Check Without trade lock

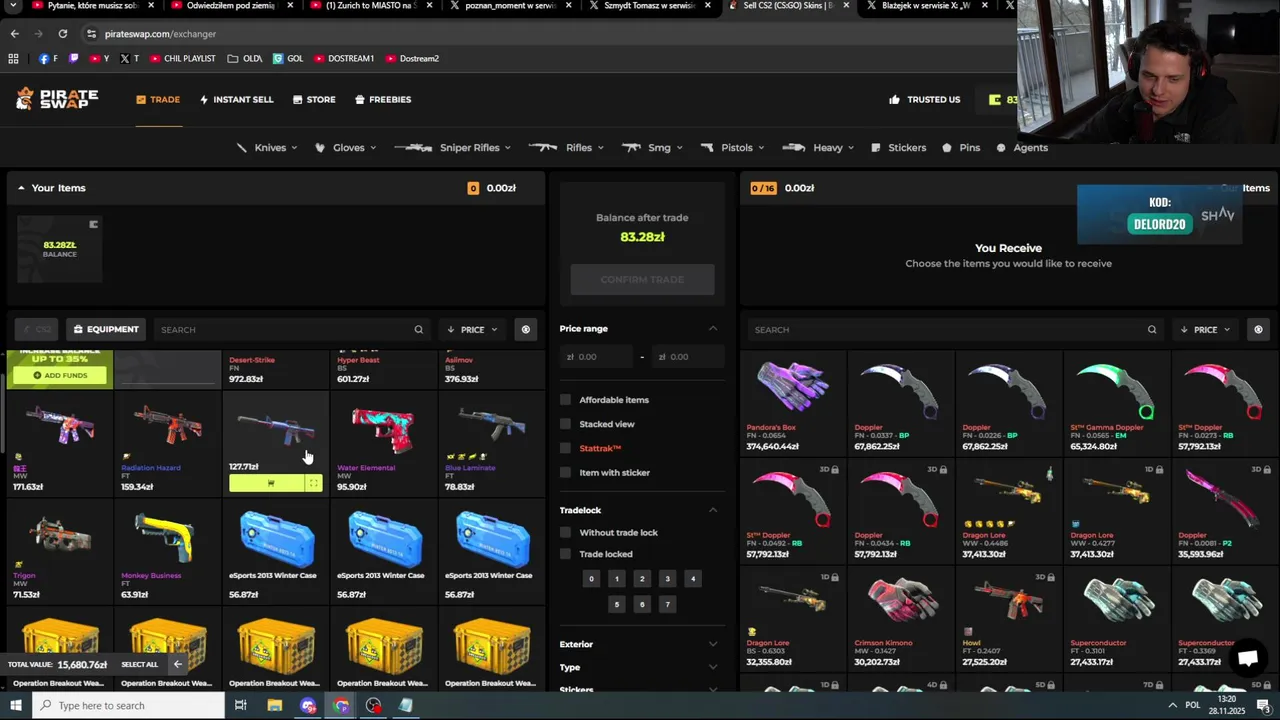click(x=566, y=533)
